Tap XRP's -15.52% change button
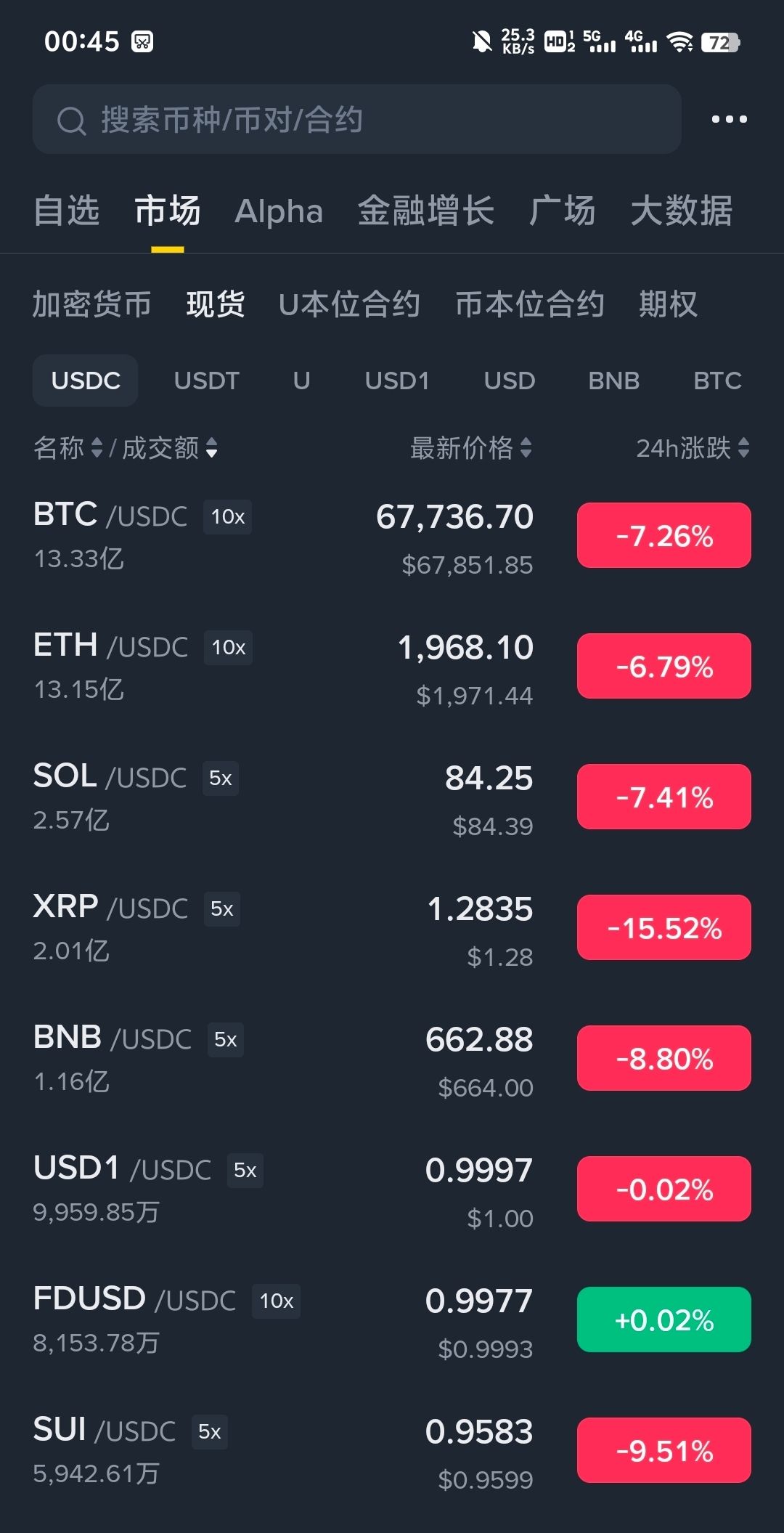 tap(663, 927)
